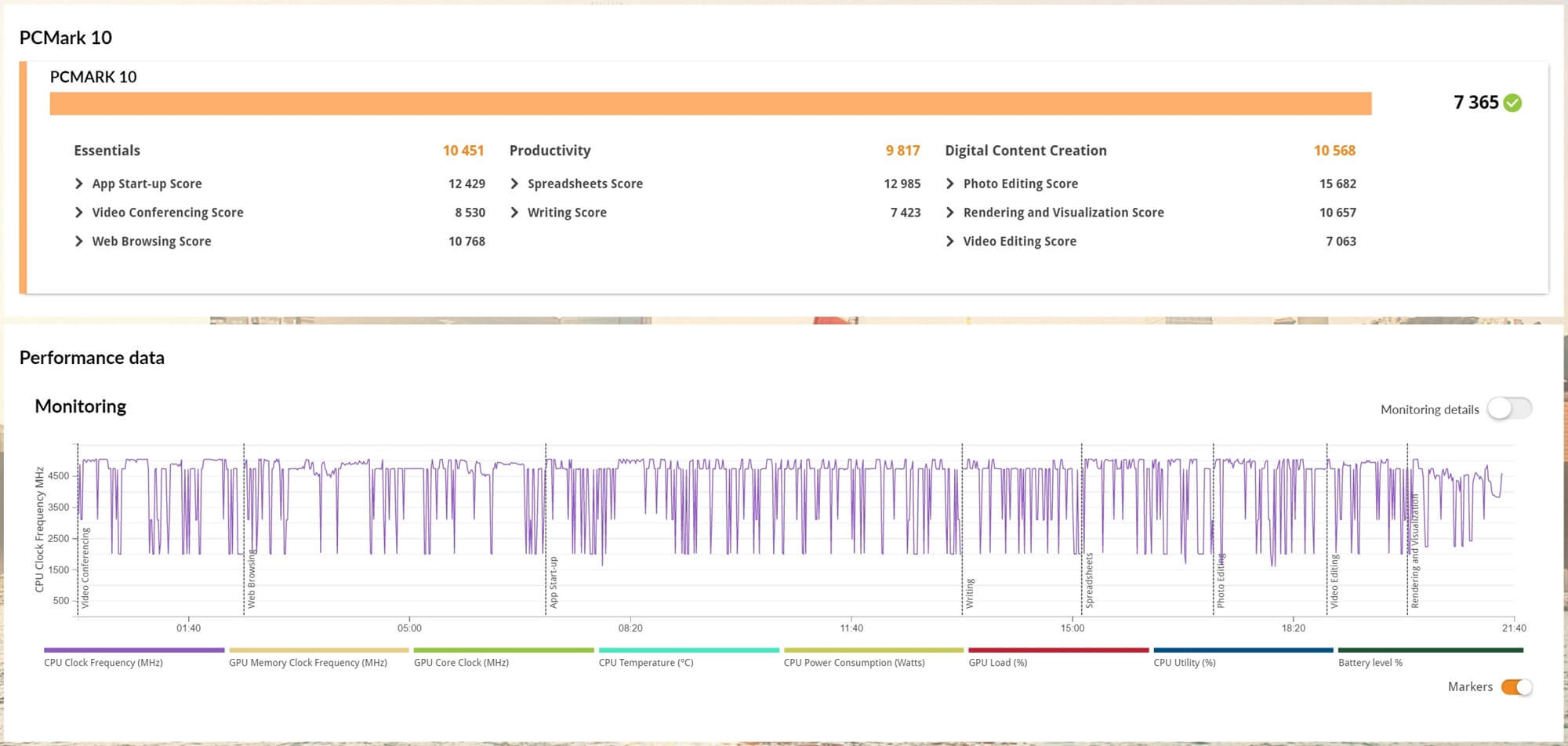Click the Photo Editing value 15 682

click(1338, 184)
